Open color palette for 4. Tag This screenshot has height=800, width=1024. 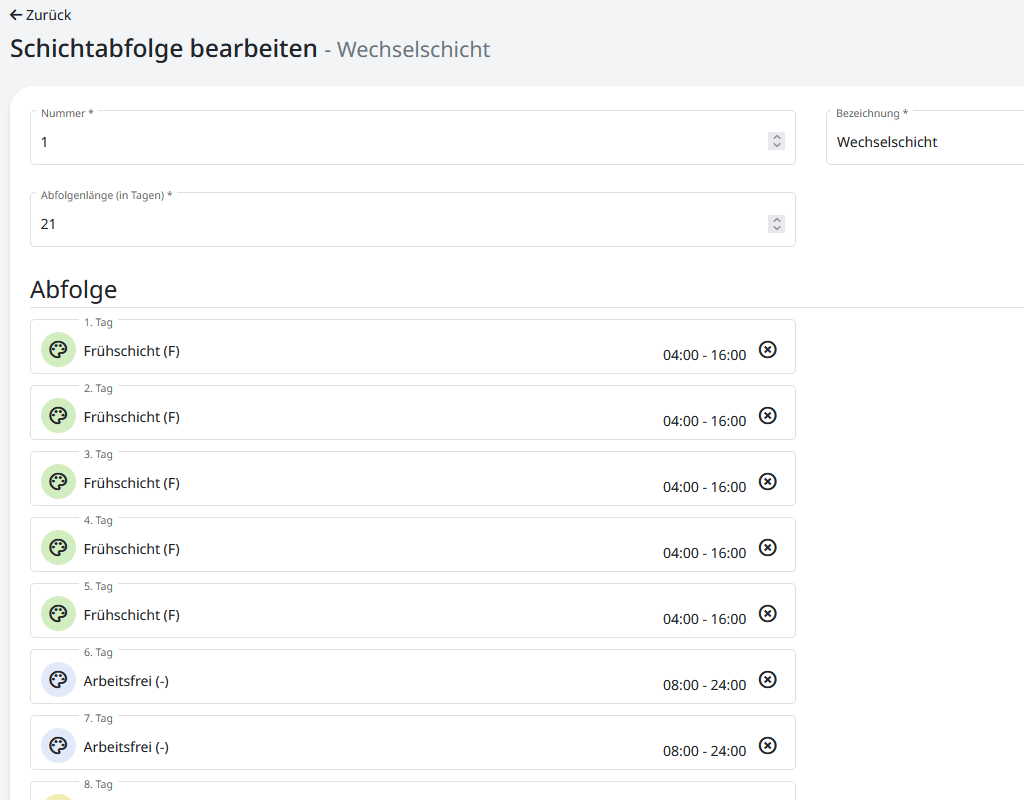[x=58, y=548]
